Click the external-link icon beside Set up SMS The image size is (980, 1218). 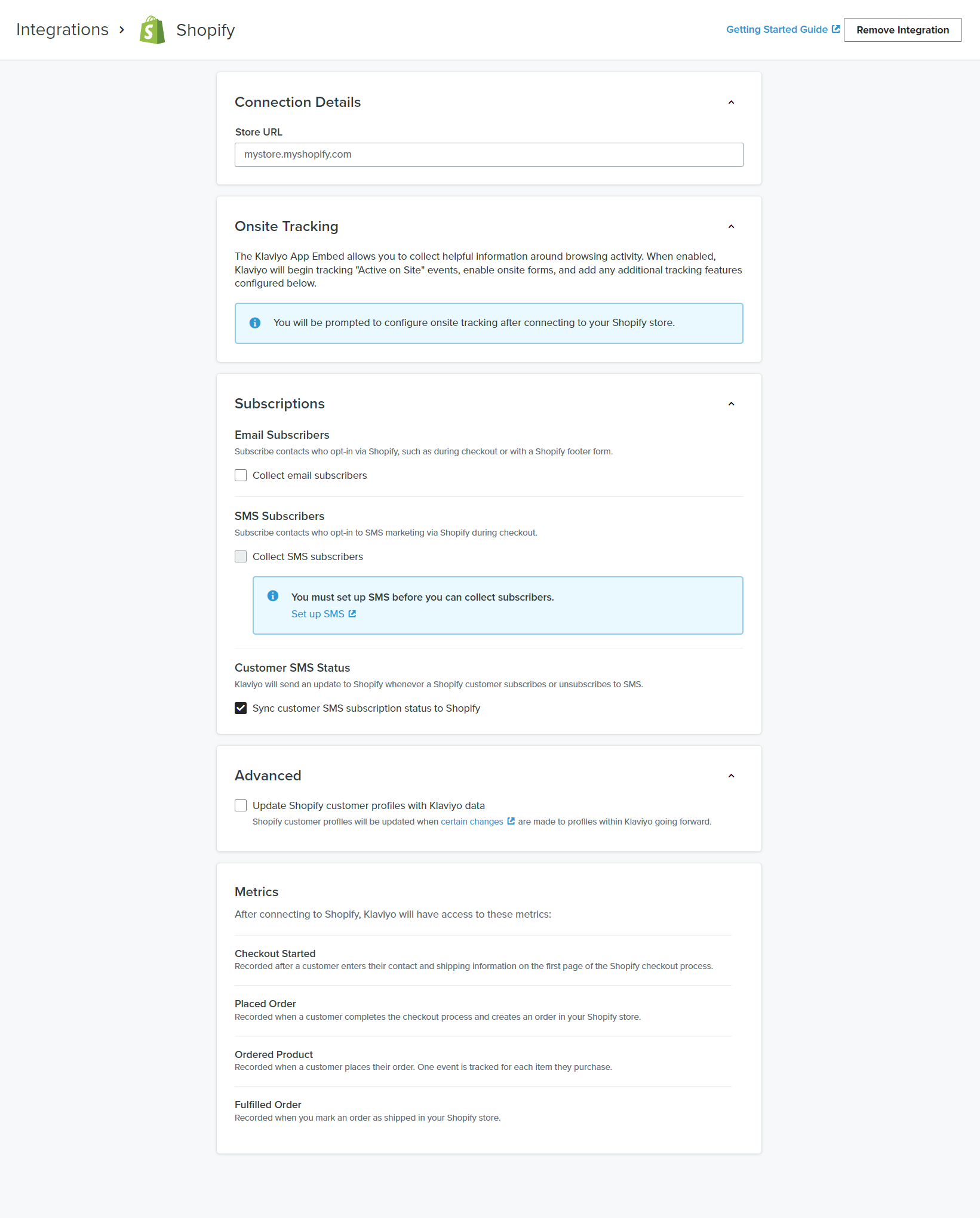click(352, 614)
